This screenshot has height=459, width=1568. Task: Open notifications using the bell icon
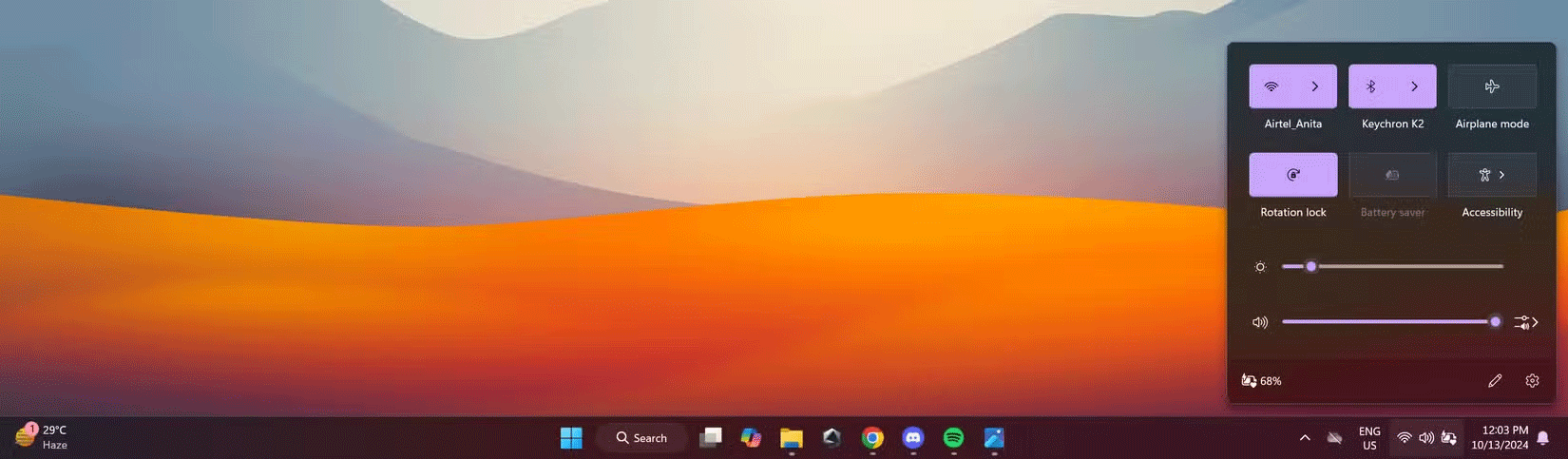(1543, 438)
